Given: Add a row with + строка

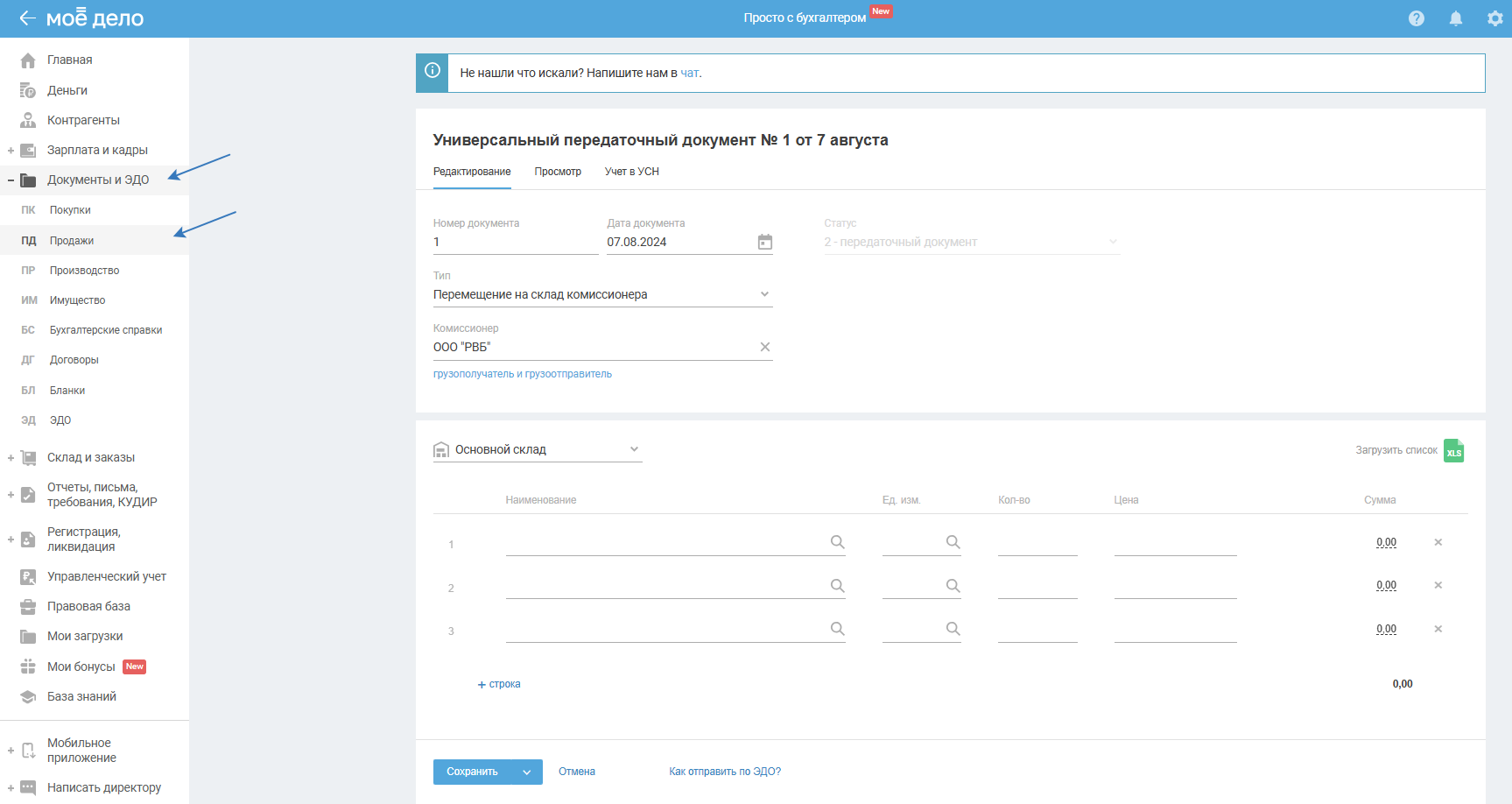Looking at the screenshot, I should tap(499, 684).
